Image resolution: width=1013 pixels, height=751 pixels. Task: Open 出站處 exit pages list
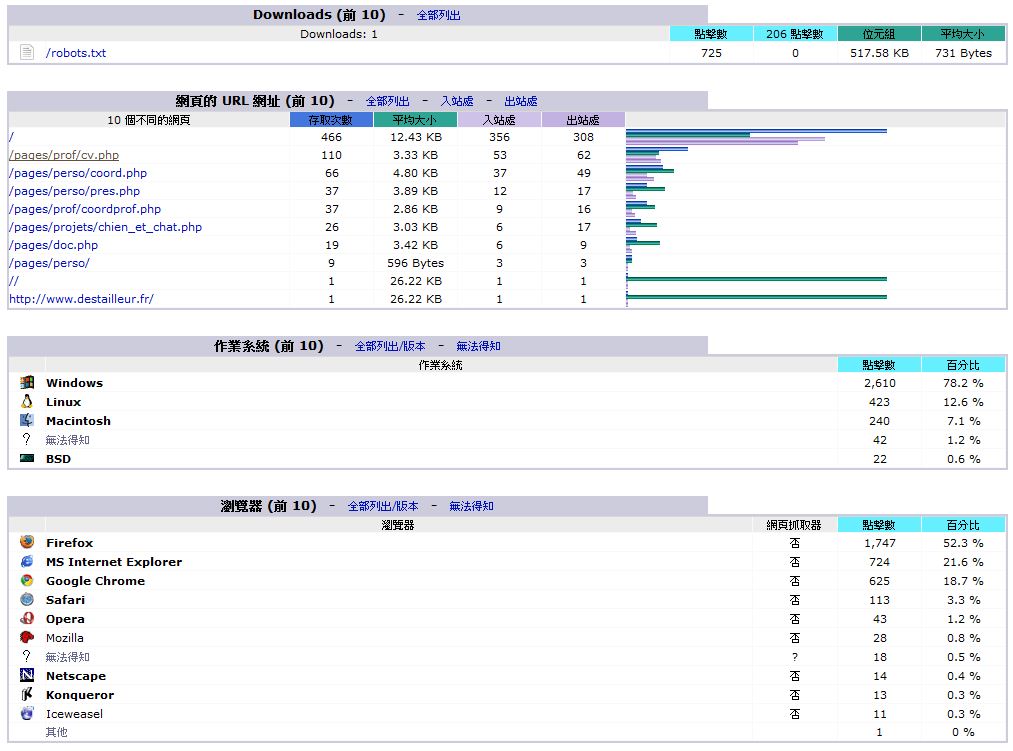point(521,101)
